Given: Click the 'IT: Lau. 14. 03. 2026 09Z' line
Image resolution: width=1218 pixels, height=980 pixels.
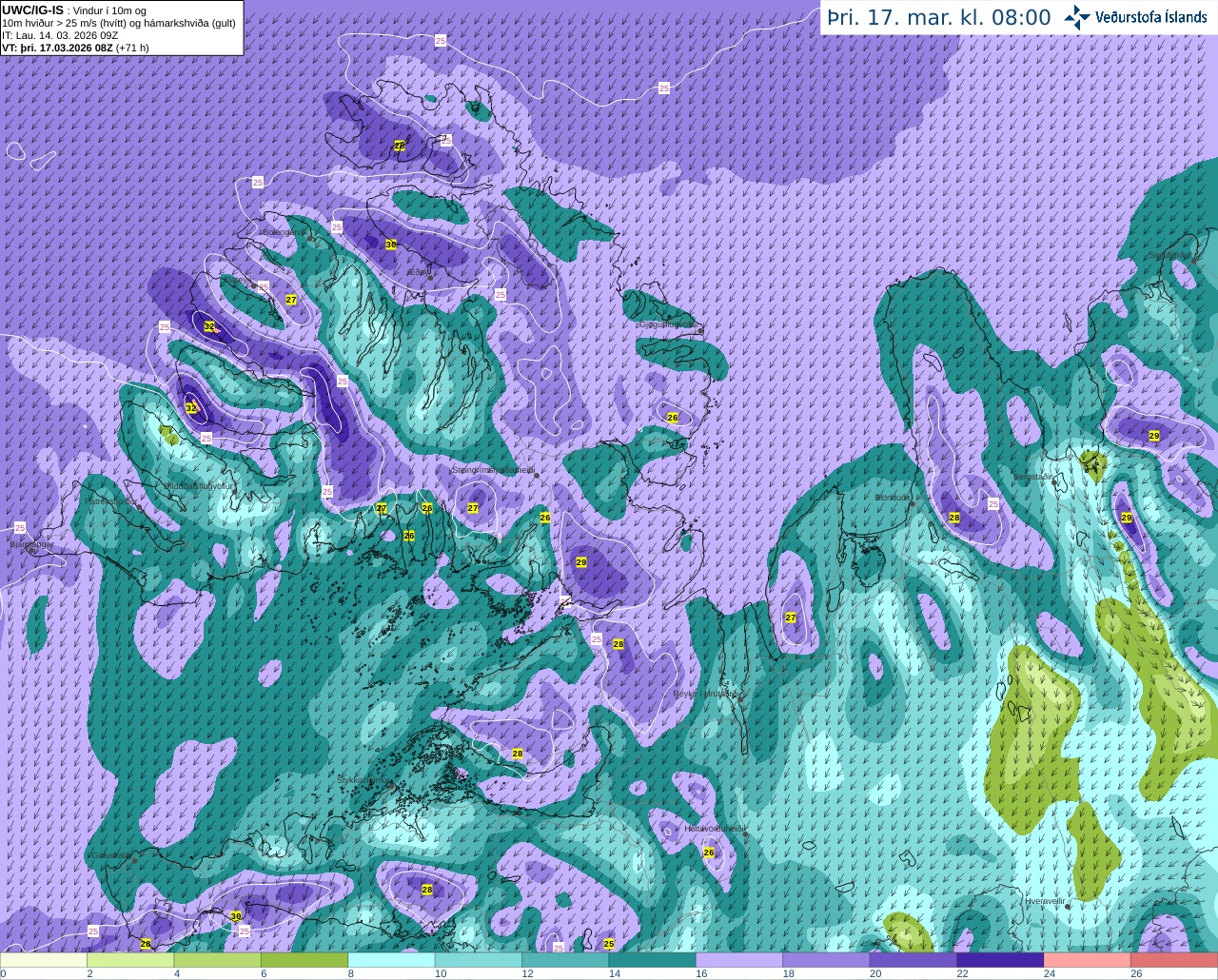Looking at the screenshot, I should pos(60,35).
